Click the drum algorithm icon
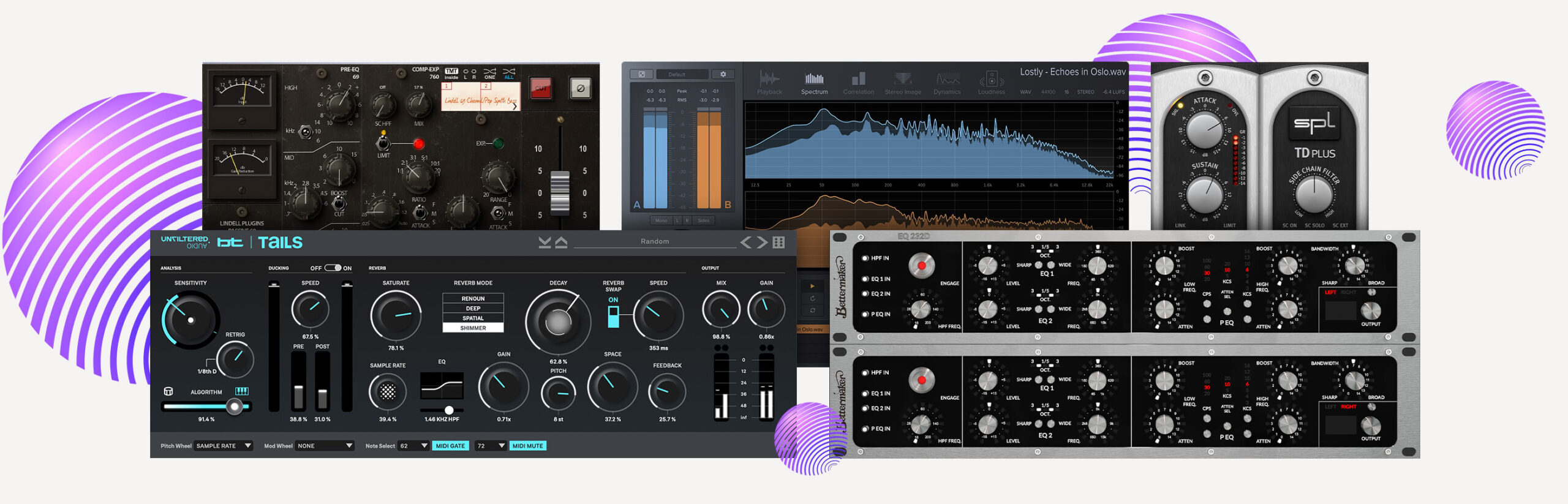The height and width of the screenshot is (504, 1568). 168,391
